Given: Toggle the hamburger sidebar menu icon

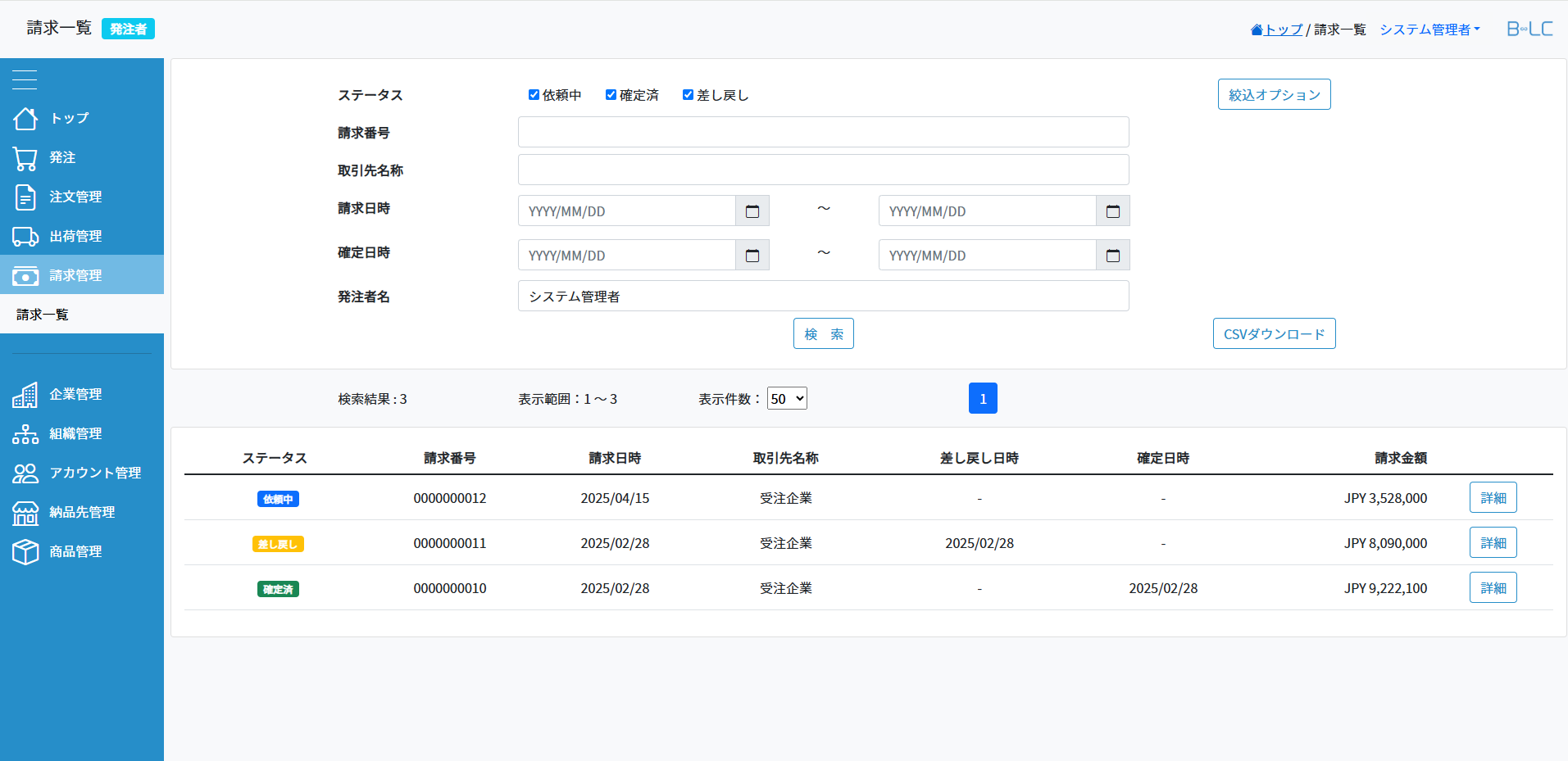Looking at the screenshot, I should click(x=25, y=79).
